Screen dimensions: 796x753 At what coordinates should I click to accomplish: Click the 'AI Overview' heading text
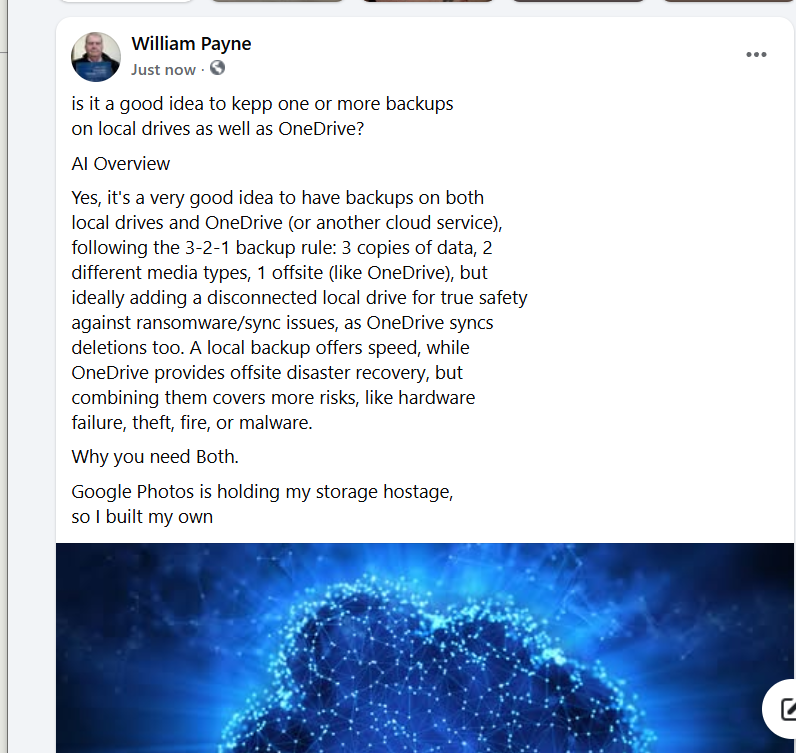[121, 164]
